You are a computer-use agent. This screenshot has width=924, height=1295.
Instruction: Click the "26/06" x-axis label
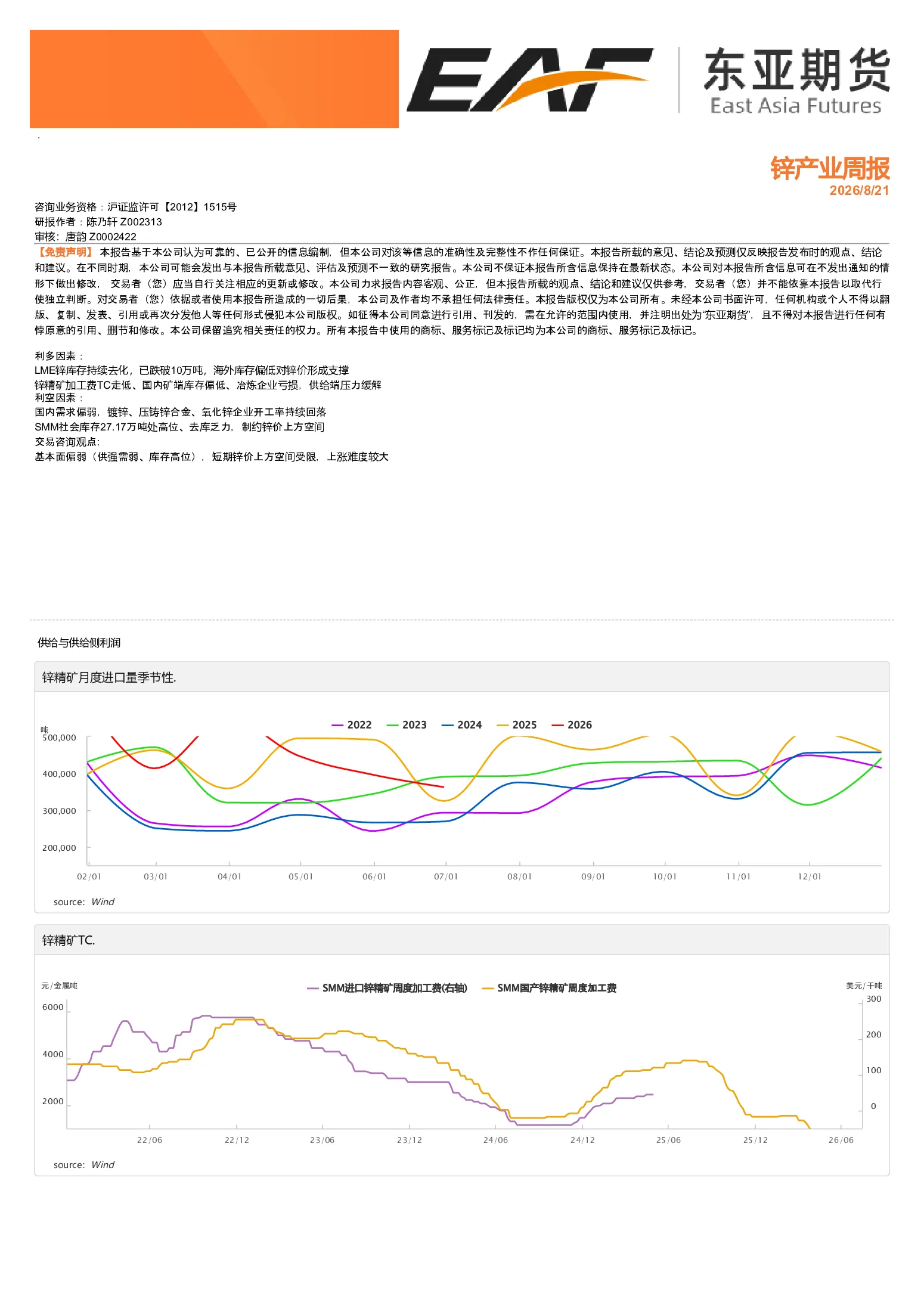tap(841, 1140)
